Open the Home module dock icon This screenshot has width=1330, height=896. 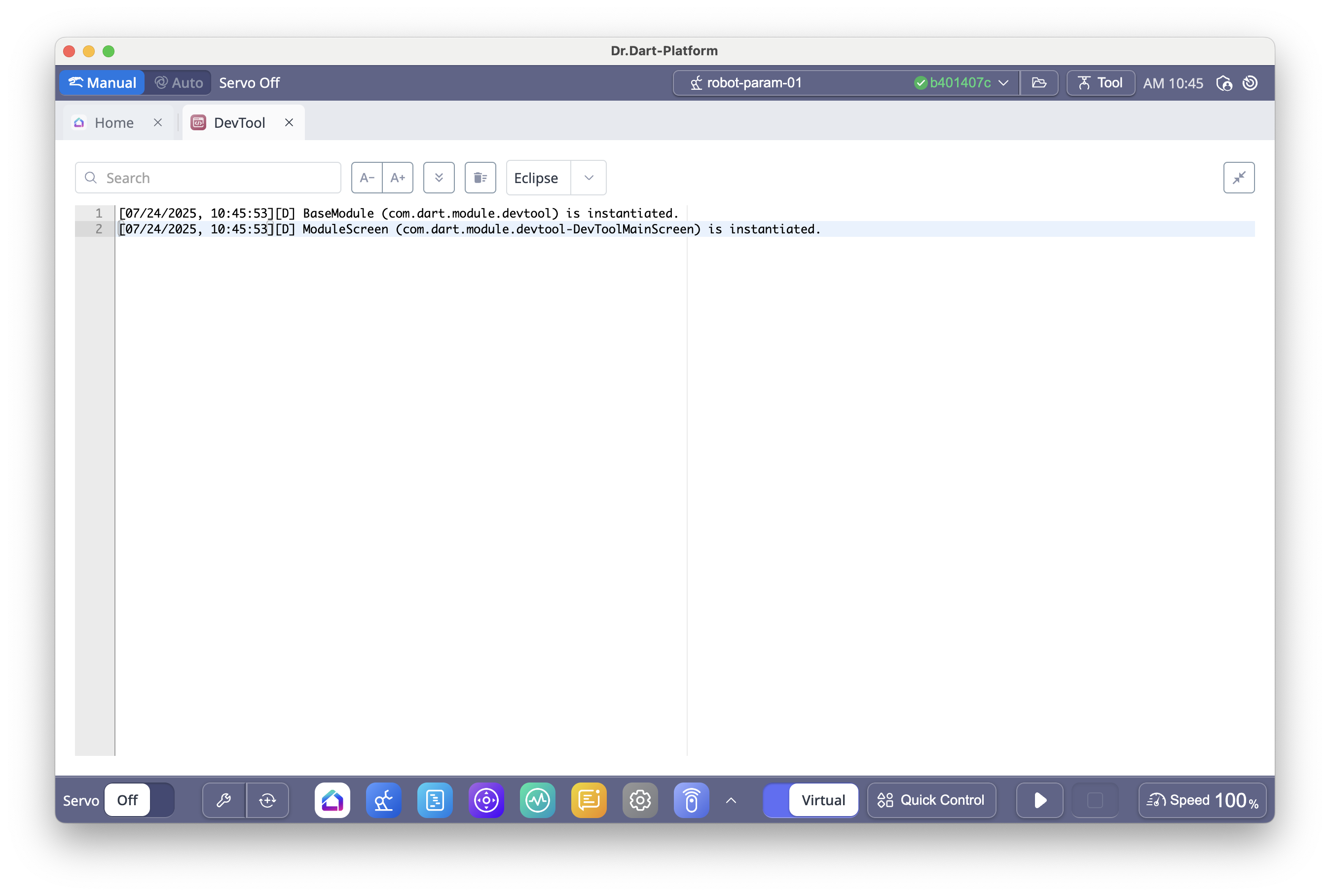[x=332, y=800]
